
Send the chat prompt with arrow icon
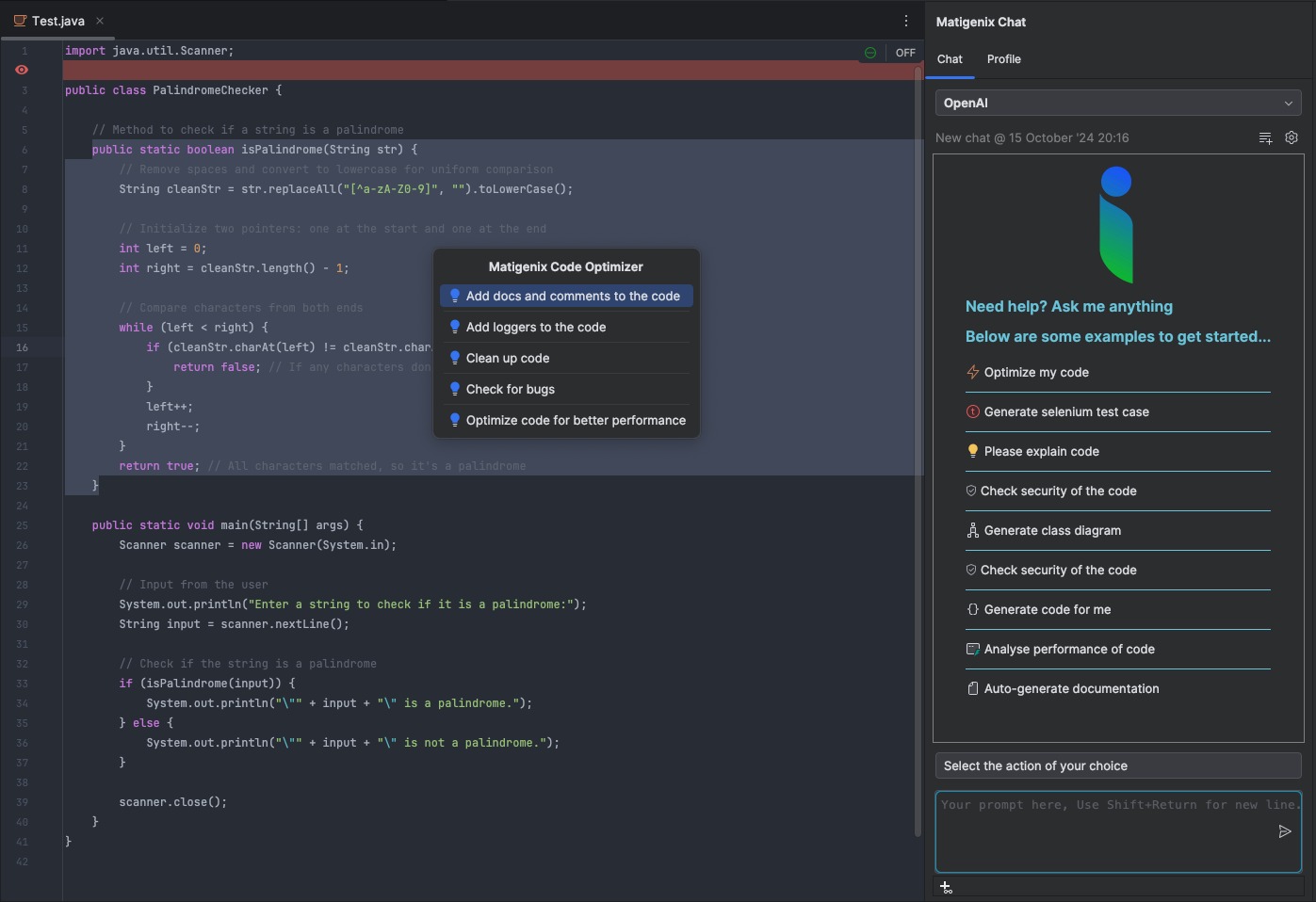tap(1284, 831)
